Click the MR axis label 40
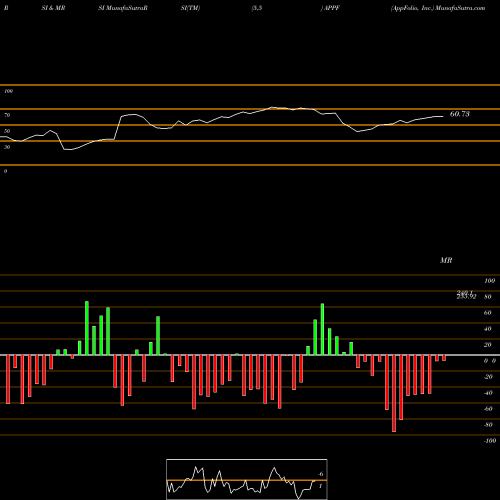Screen dimensions: 500x500 (x=488, y=329)
